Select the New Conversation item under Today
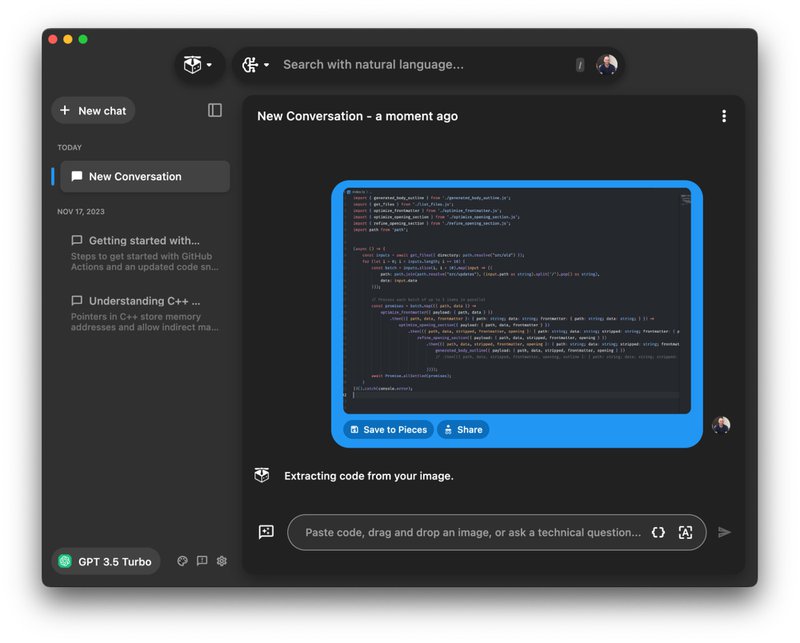Screen dimensions: 800x643 (145, 176)
